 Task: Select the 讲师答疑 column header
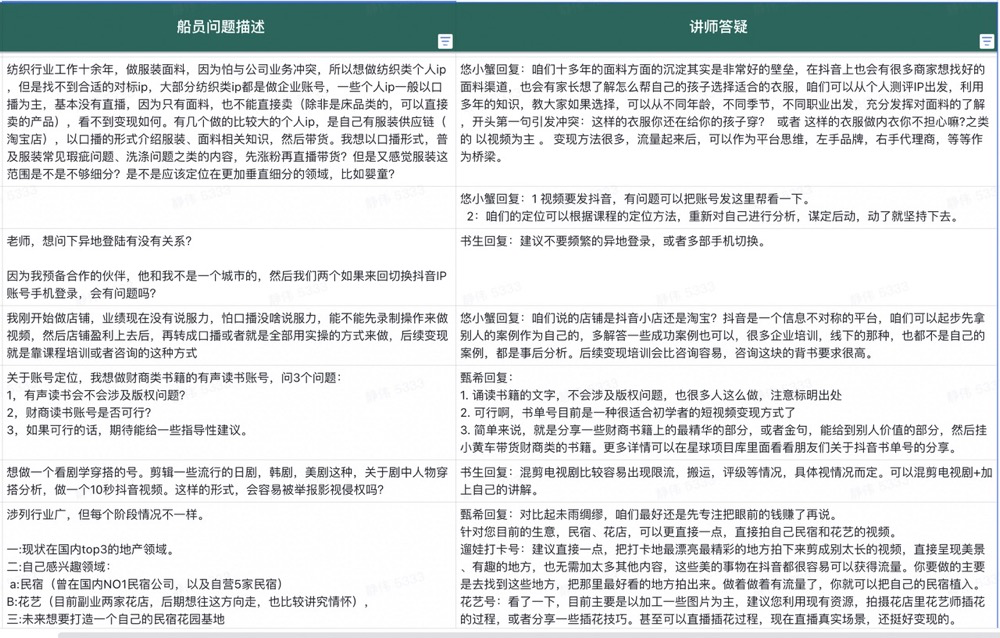point(727,27)
